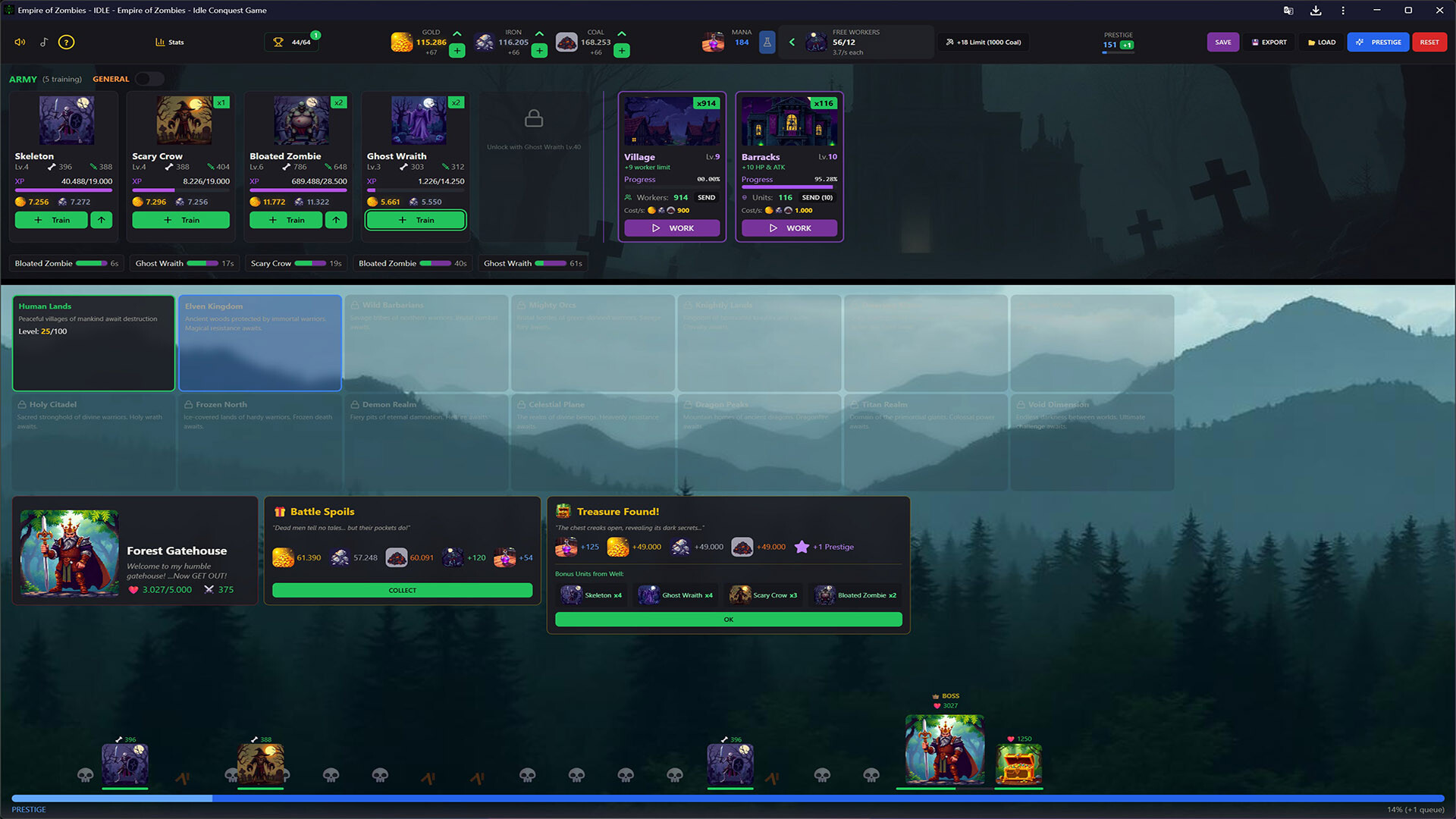Open achievements trophy 44/64
Image resolution: width=1456 pixels, height=819 pixels.
pyautogui.click(x=293, y=42)
